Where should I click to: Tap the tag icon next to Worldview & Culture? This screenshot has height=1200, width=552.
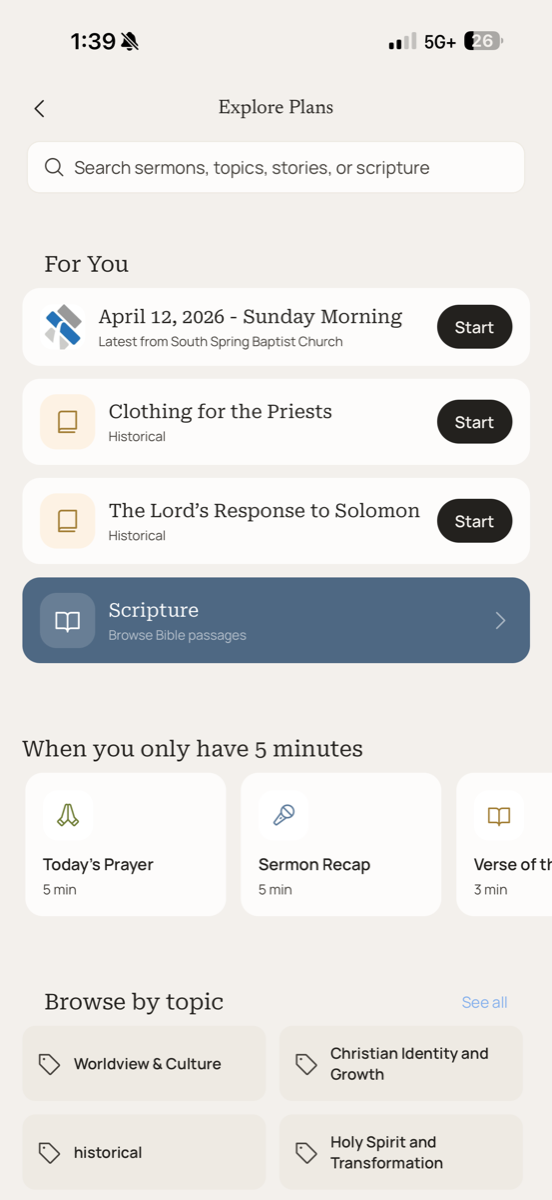click(49, 1064)
